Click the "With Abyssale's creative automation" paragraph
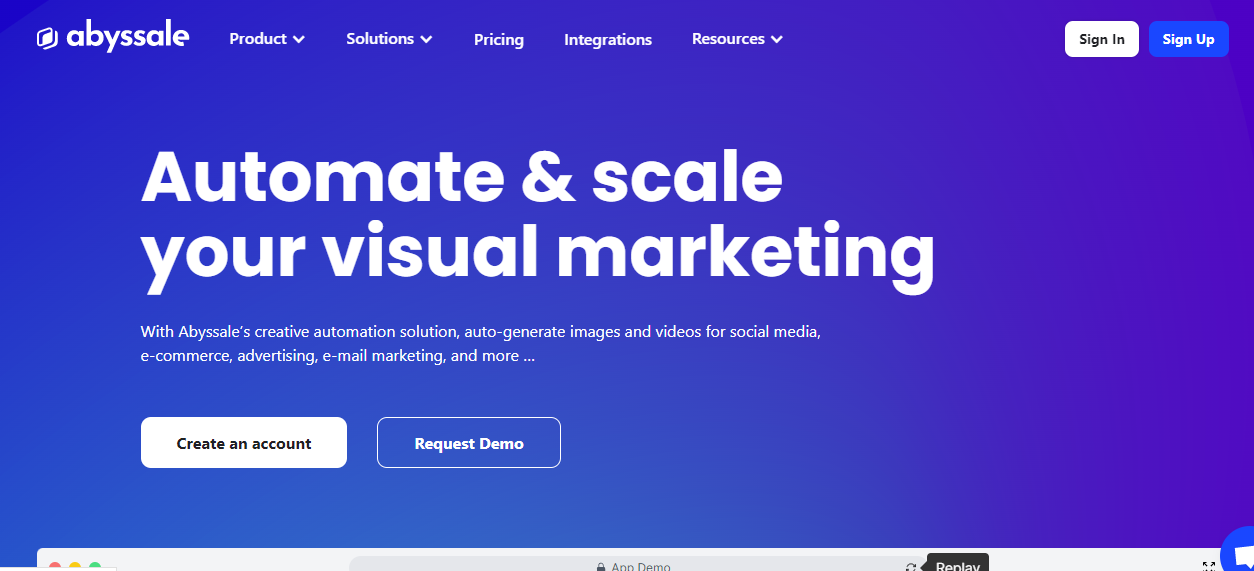1254x571 pixels. (481, 343)
